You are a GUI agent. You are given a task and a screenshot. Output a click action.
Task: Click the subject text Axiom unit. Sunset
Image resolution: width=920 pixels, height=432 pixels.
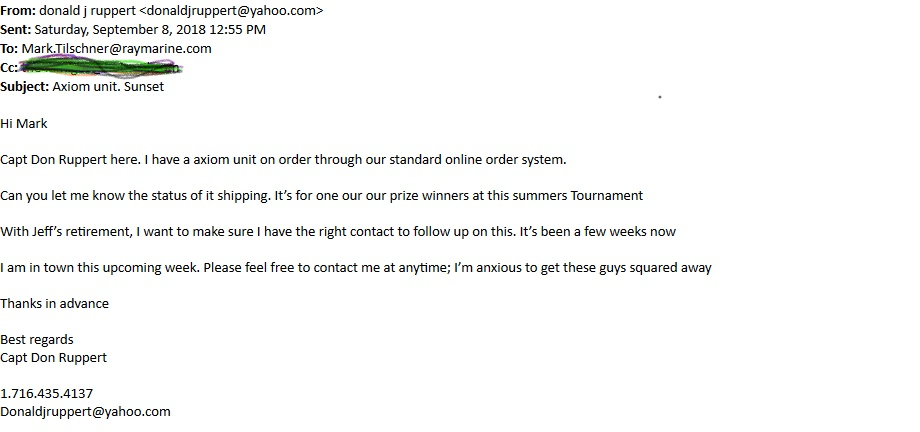pos(108,87)
